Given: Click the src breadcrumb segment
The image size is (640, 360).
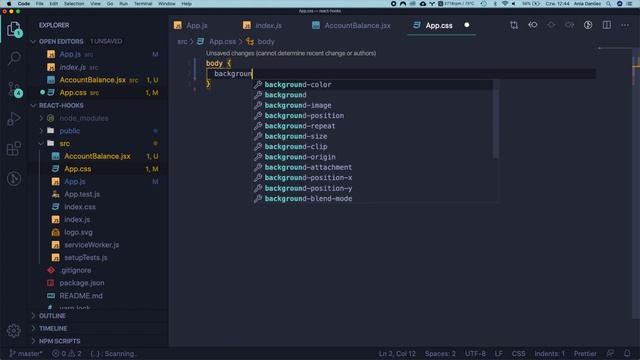Looking at the screenshot, I should pos(182,41).
